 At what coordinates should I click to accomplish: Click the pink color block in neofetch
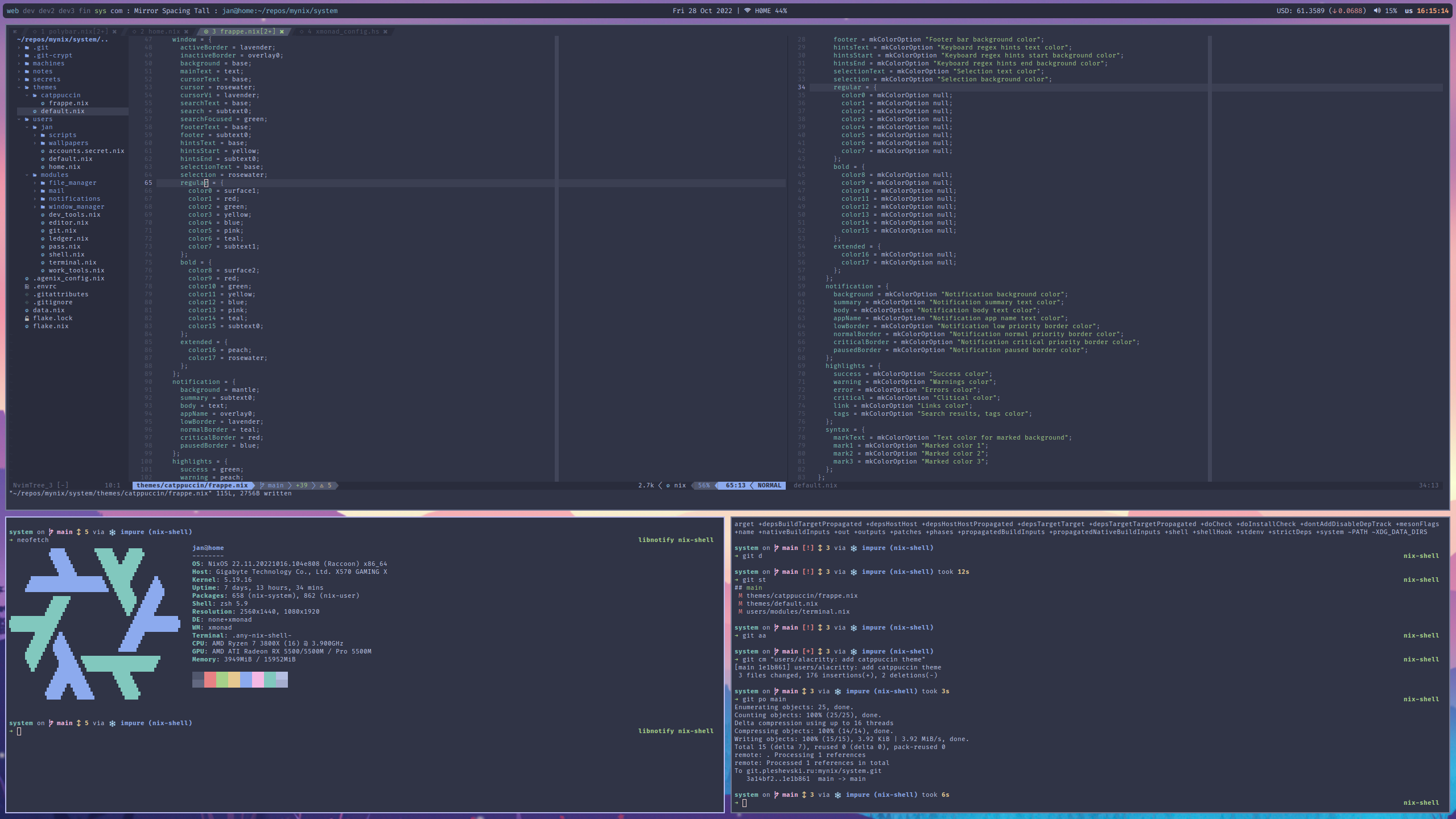coord(258,680)
